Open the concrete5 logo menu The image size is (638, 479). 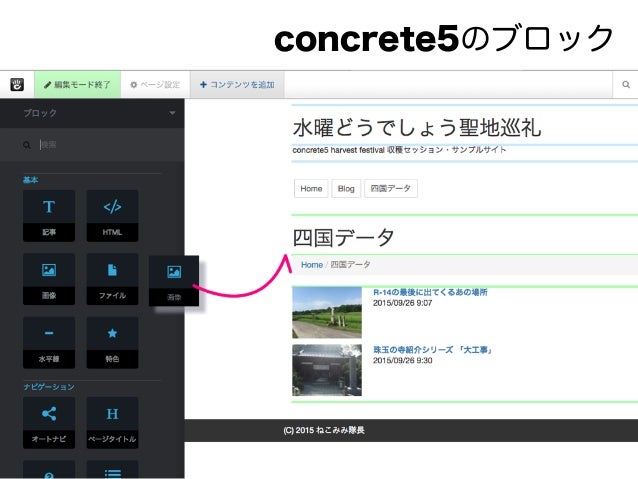click(17, 84)
